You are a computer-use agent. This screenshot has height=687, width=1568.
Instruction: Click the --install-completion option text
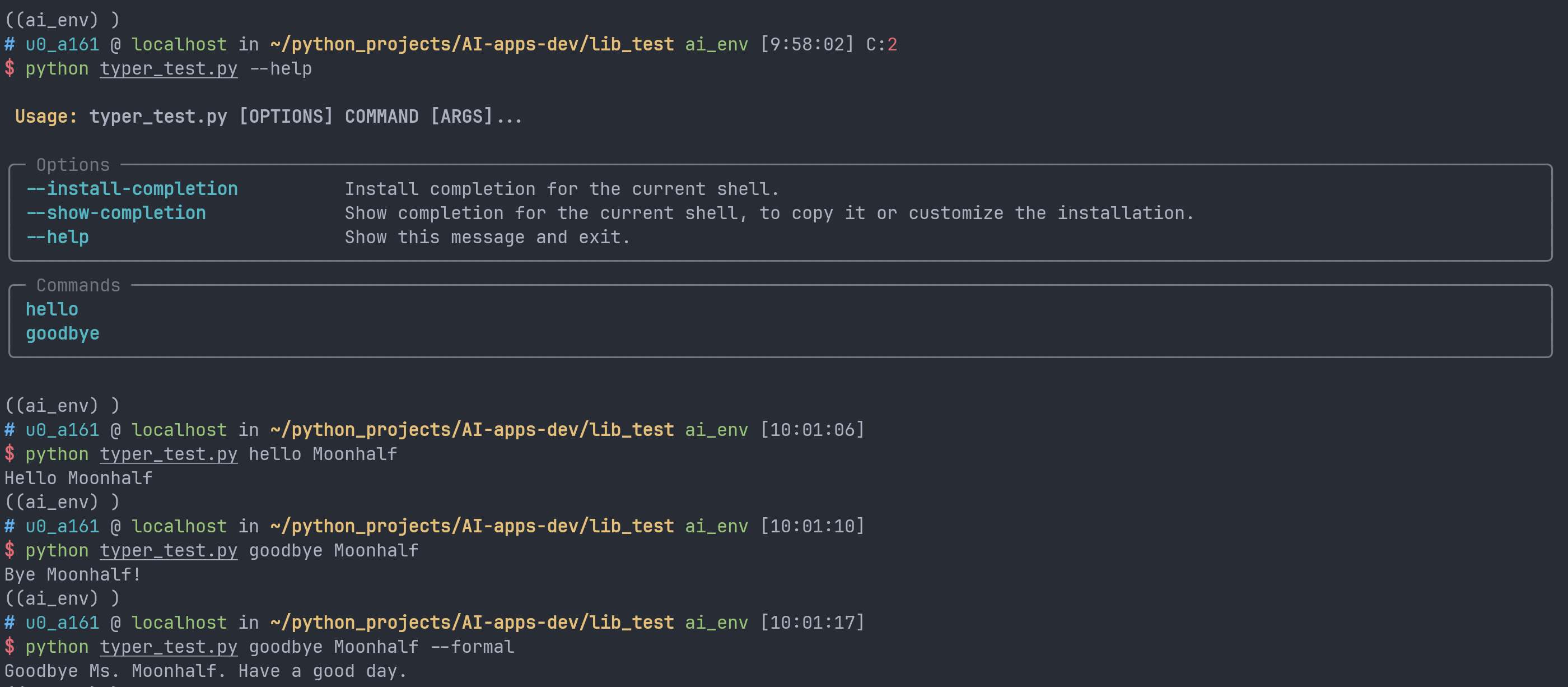coord(132,189)
